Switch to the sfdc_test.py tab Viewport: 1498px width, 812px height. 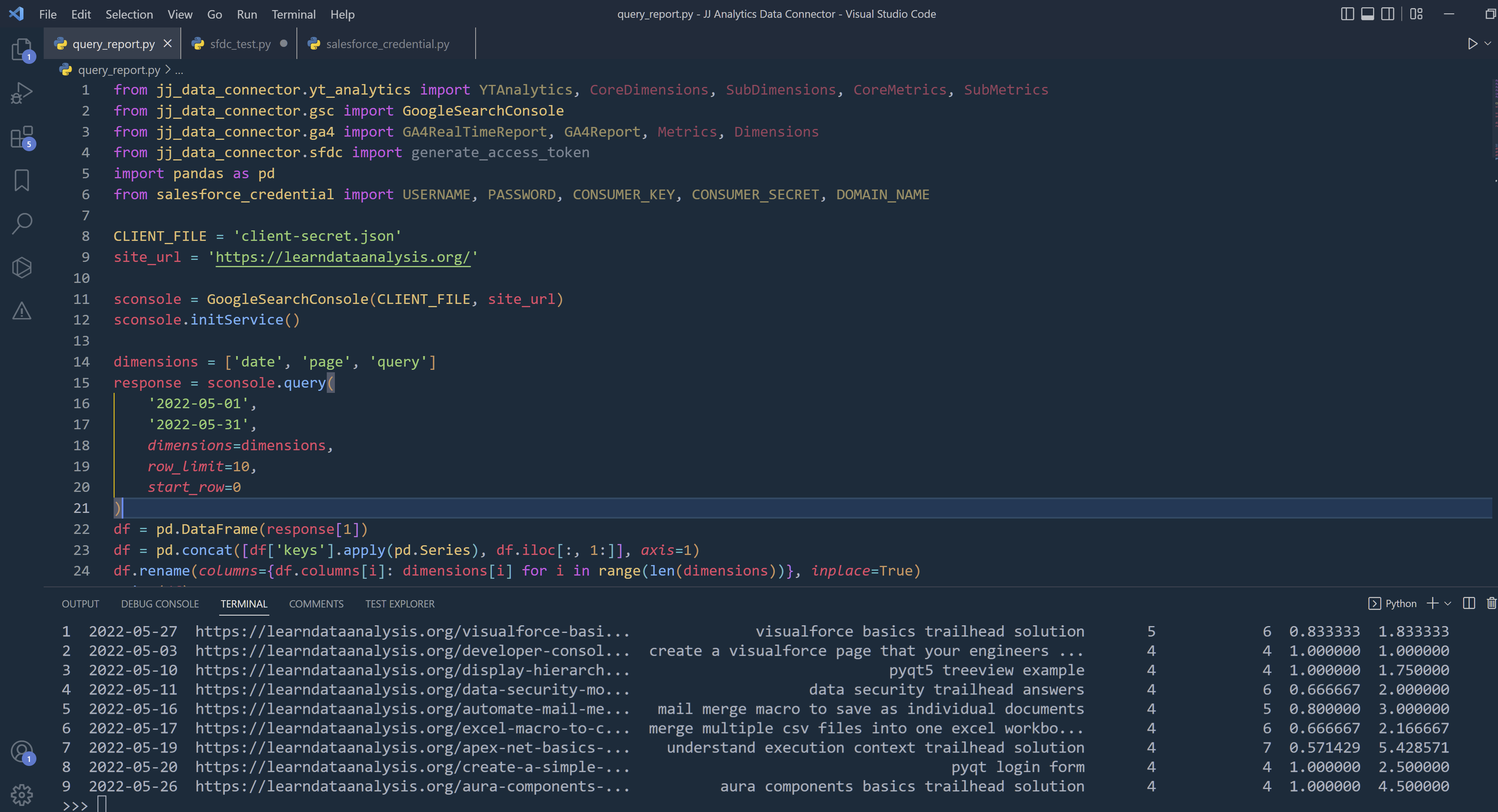pyautogui.click(x=240, y=44)
